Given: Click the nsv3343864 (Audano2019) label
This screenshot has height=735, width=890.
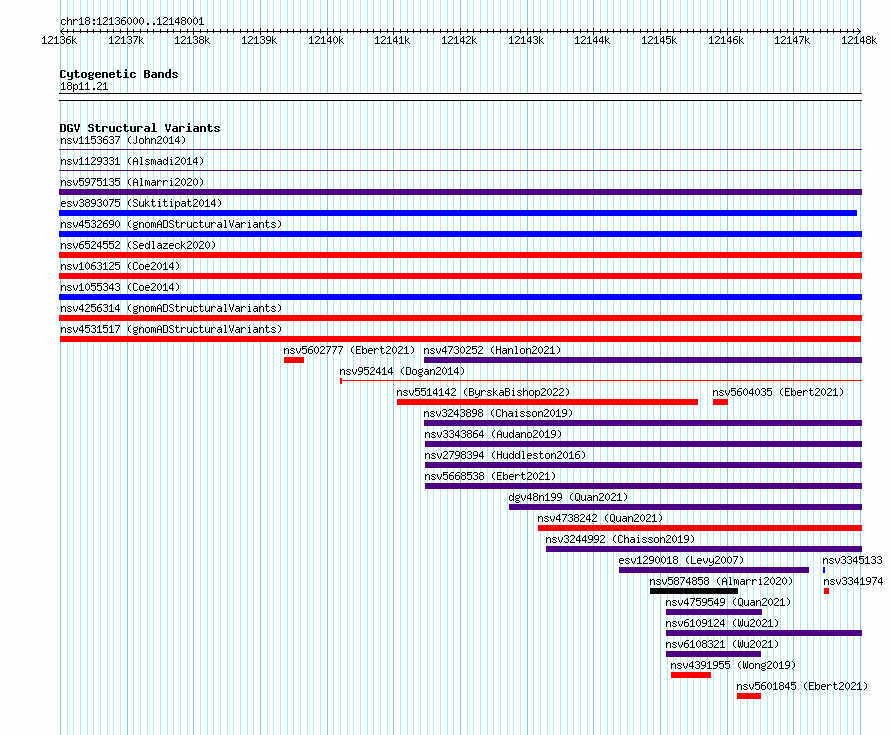Looking at the screenshot, I should 493,434.
